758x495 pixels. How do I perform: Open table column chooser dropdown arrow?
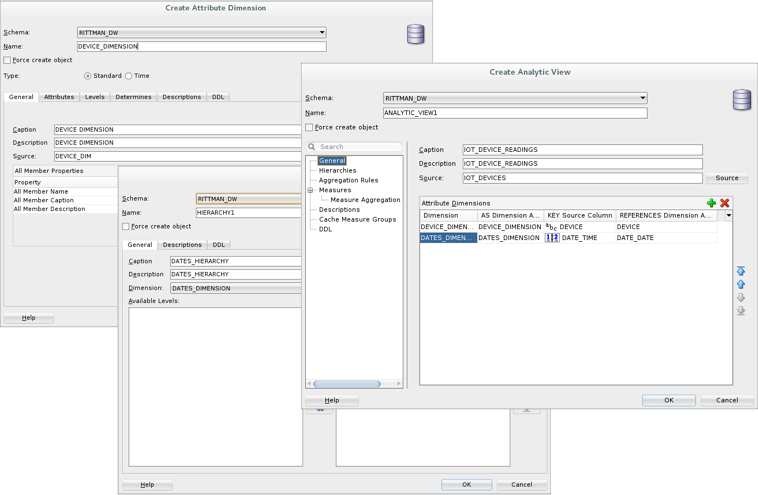pos(729,215)
